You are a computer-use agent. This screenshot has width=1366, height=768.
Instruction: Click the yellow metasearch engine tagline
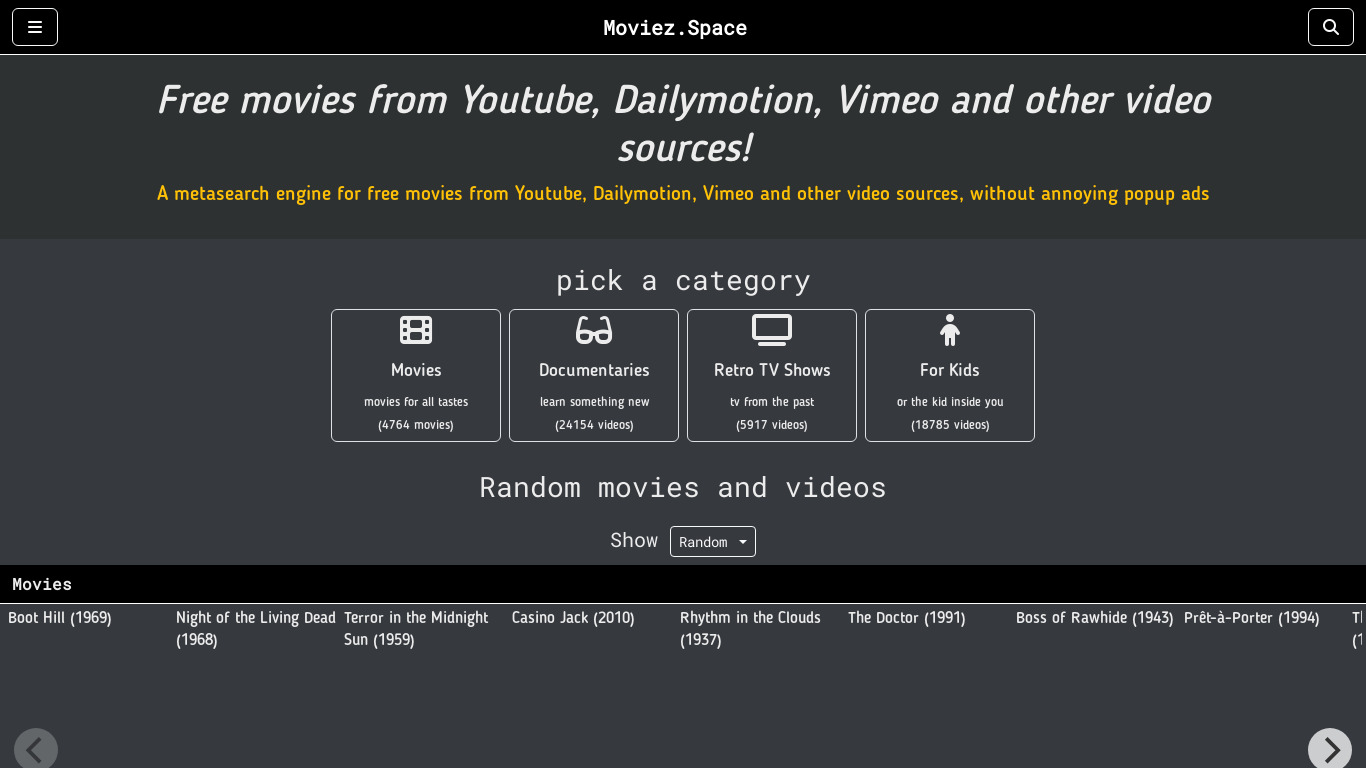coord(683,193)
